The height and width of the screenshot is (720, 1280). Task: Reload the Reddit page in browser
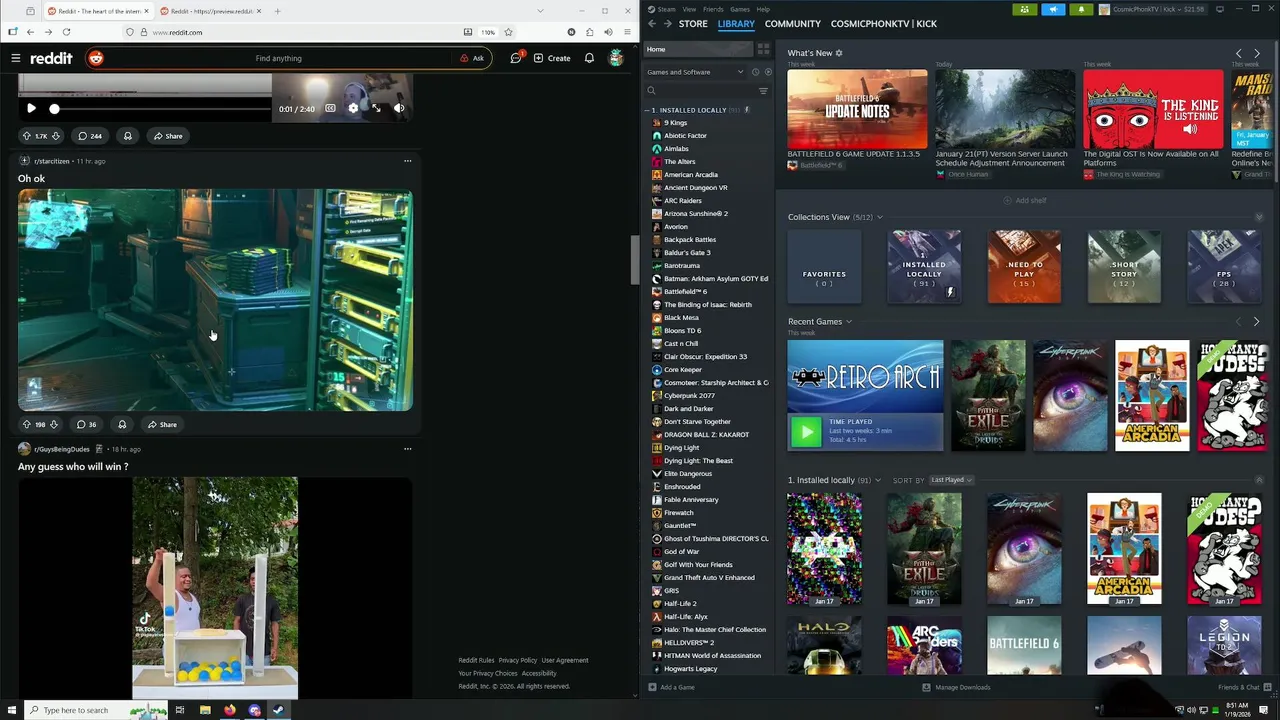click(66, 32)
